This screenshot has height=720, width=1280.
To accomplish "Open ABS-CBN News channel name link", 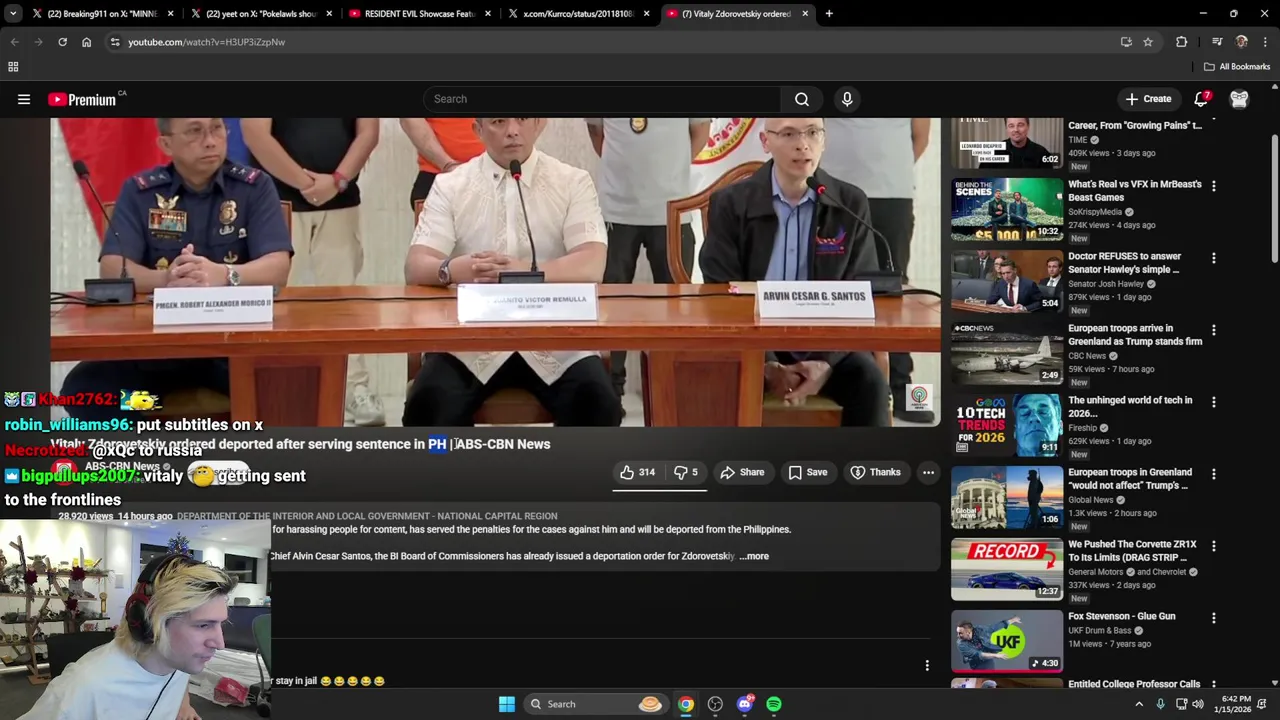I will [122, 467].
